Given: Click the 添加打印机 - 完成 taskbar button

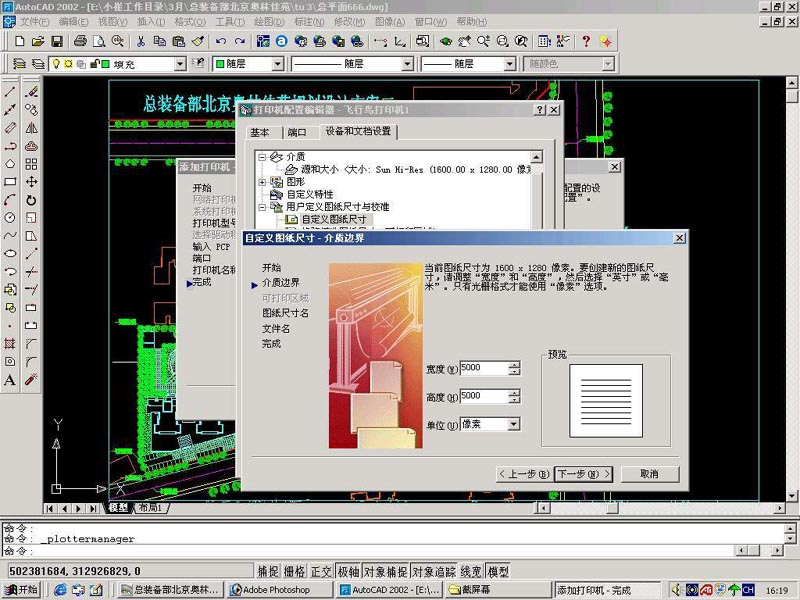Looking at the screenshot, I should pos(608,590).
